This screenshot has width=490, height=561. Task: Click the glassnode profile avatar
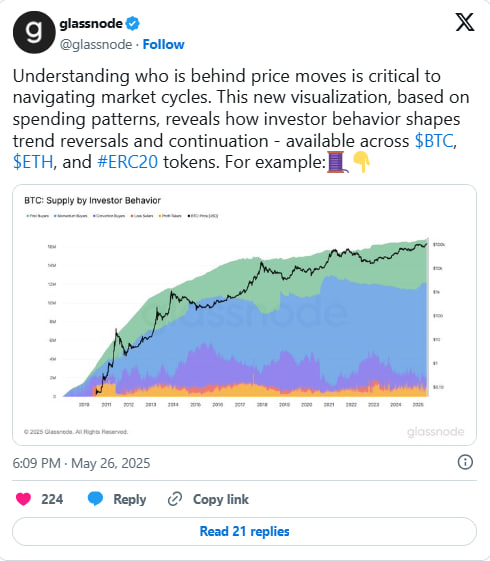tap(34, 32)
